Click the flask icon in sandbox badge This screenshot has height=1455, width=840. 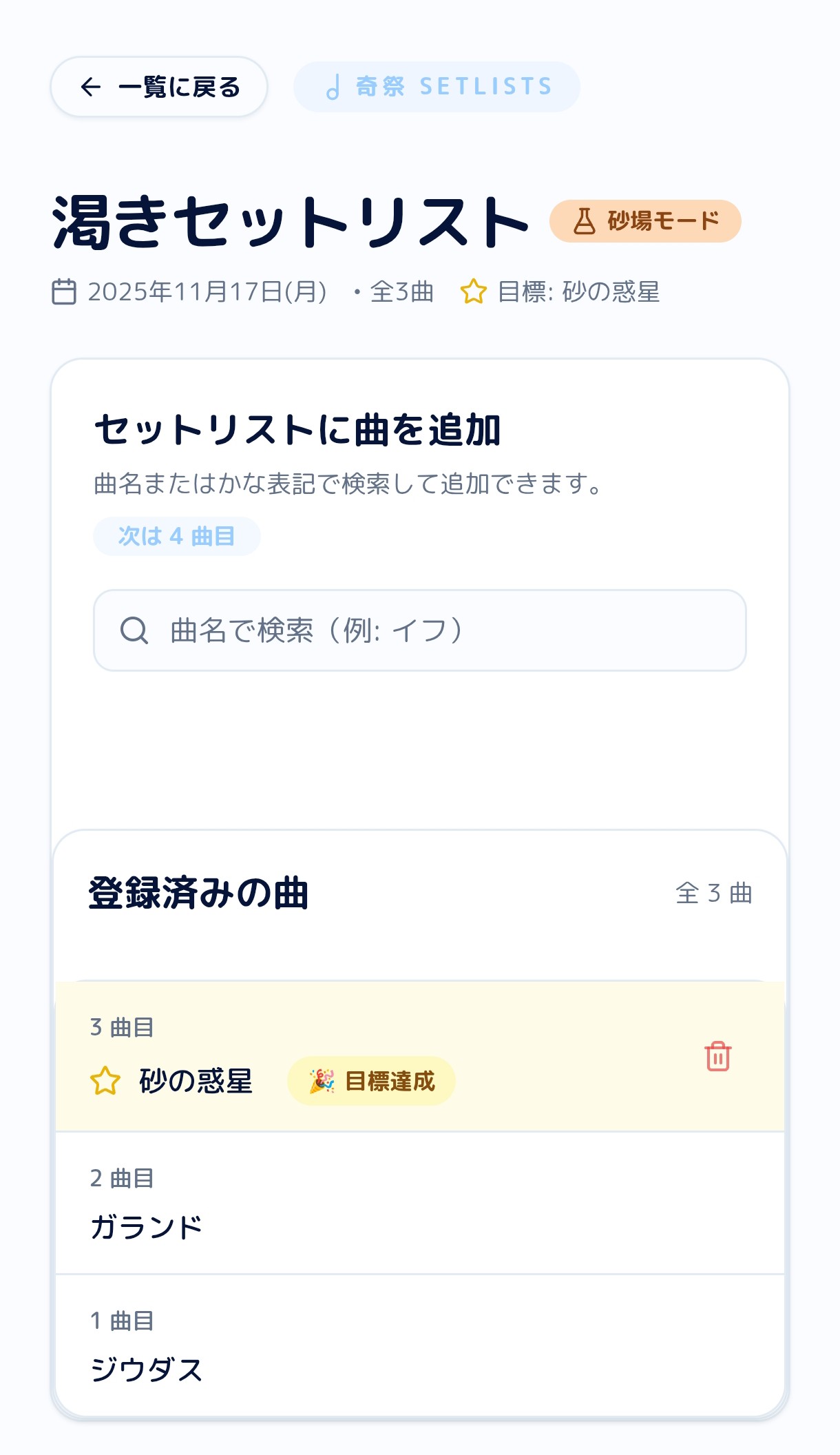(x=585, y=221)
